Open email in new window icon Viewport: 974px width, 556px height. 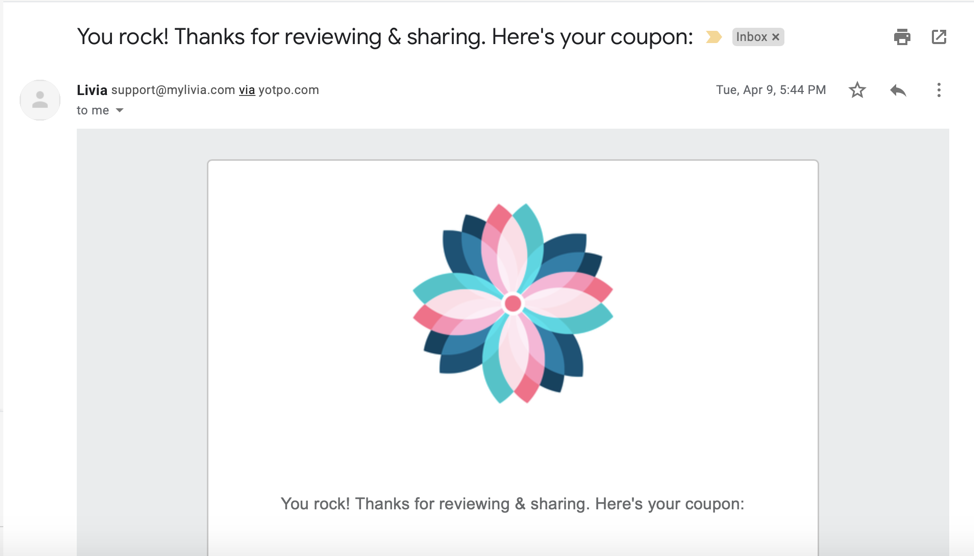tap(939, 37)
